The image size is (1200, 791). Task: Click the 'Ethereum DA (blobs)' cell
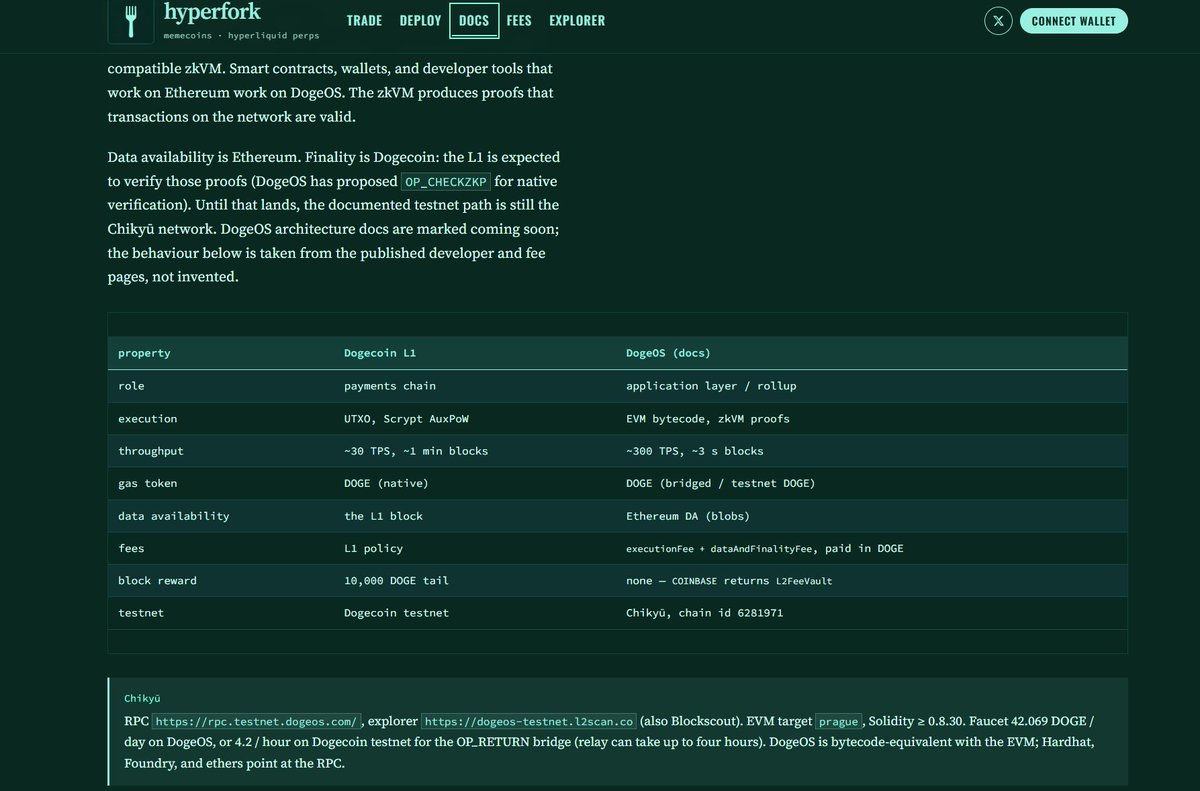click(x=688, y=516)
